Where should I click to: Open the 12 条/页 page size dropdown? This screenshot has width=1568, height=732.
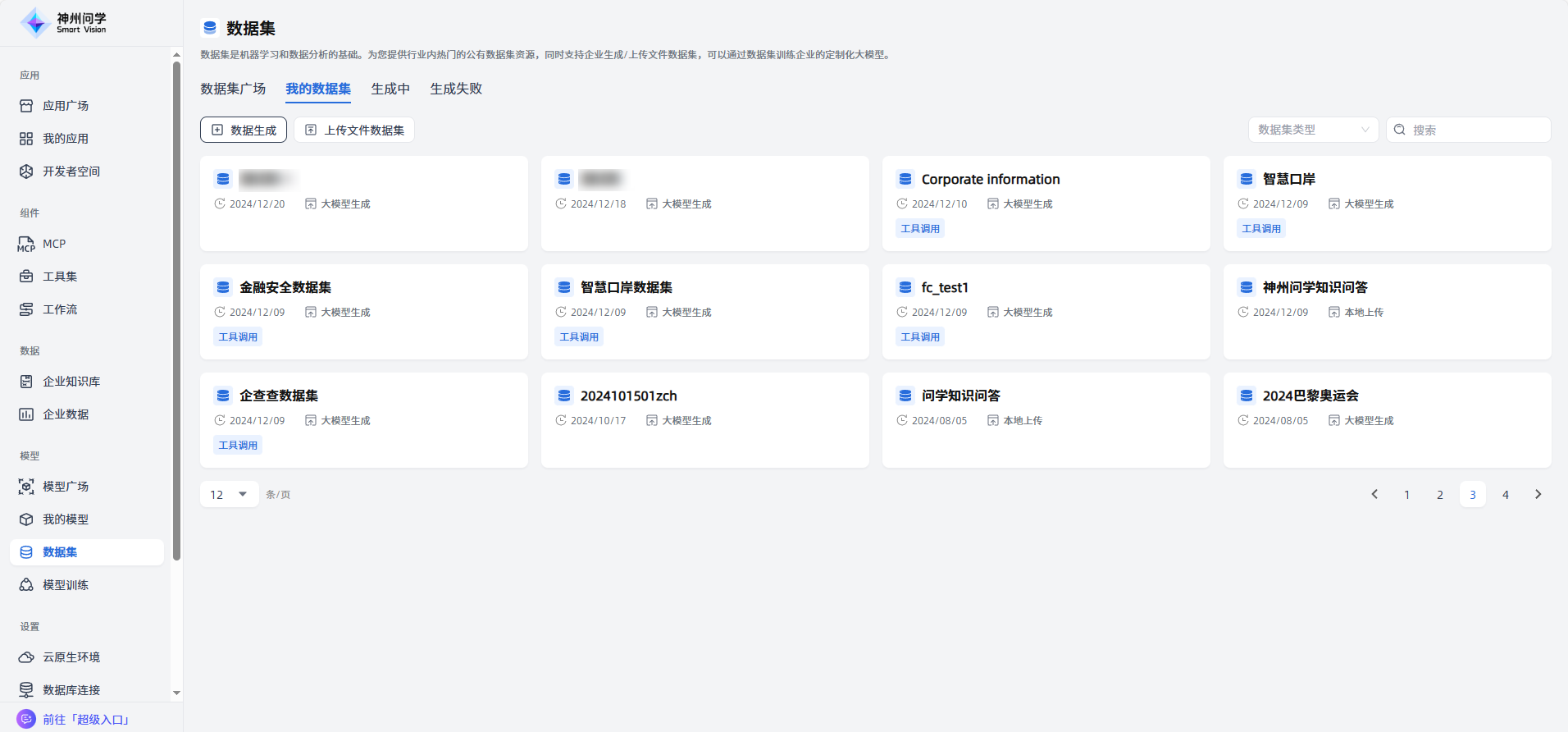[229, 494]
